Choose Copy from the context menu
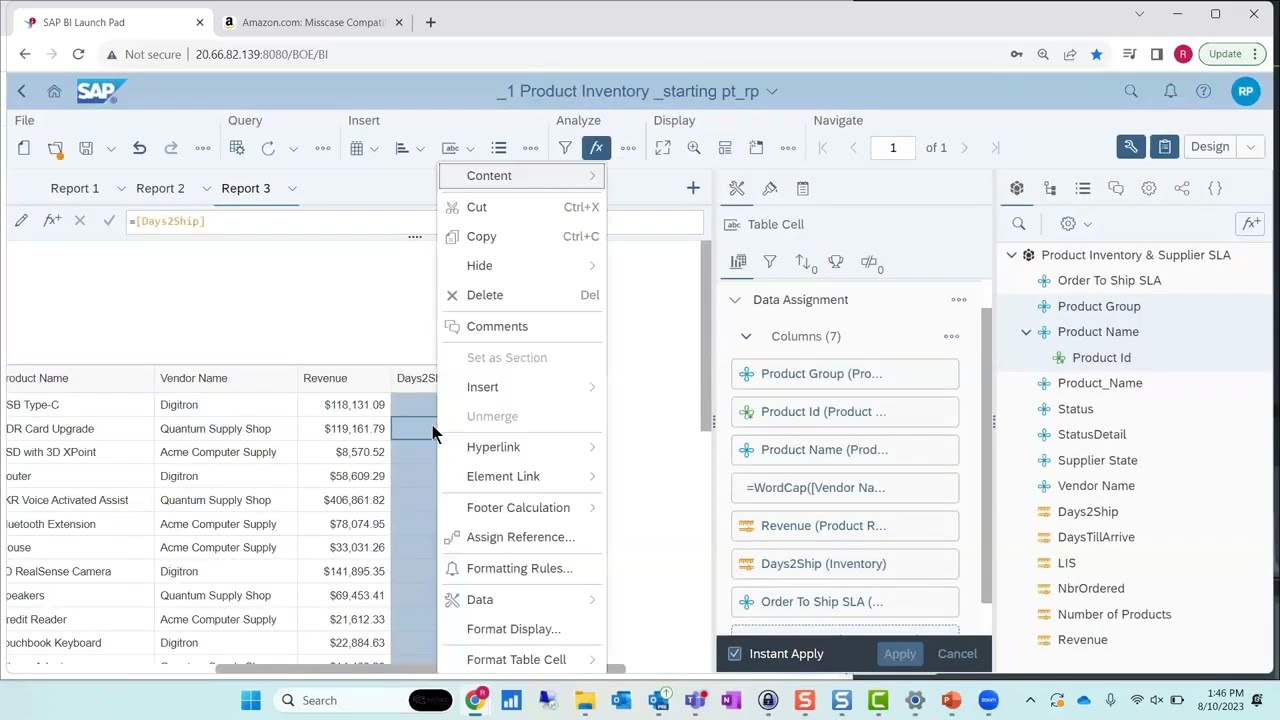 point(521,237)
